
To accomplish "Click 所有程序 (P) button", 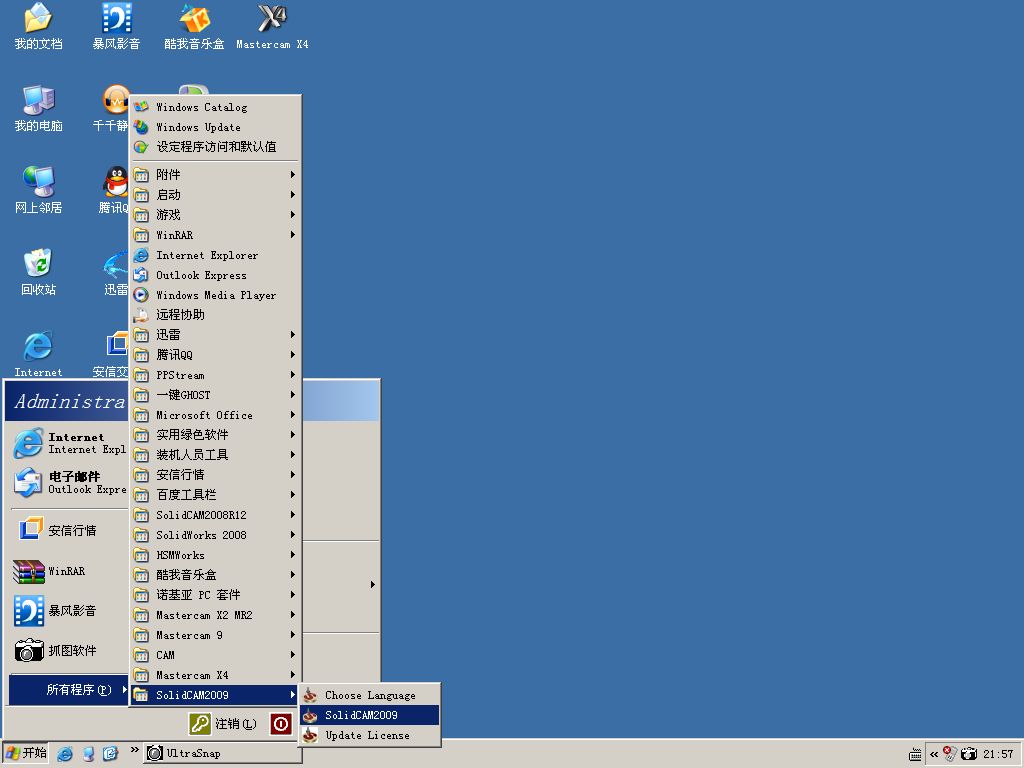I will click(69, 690).
